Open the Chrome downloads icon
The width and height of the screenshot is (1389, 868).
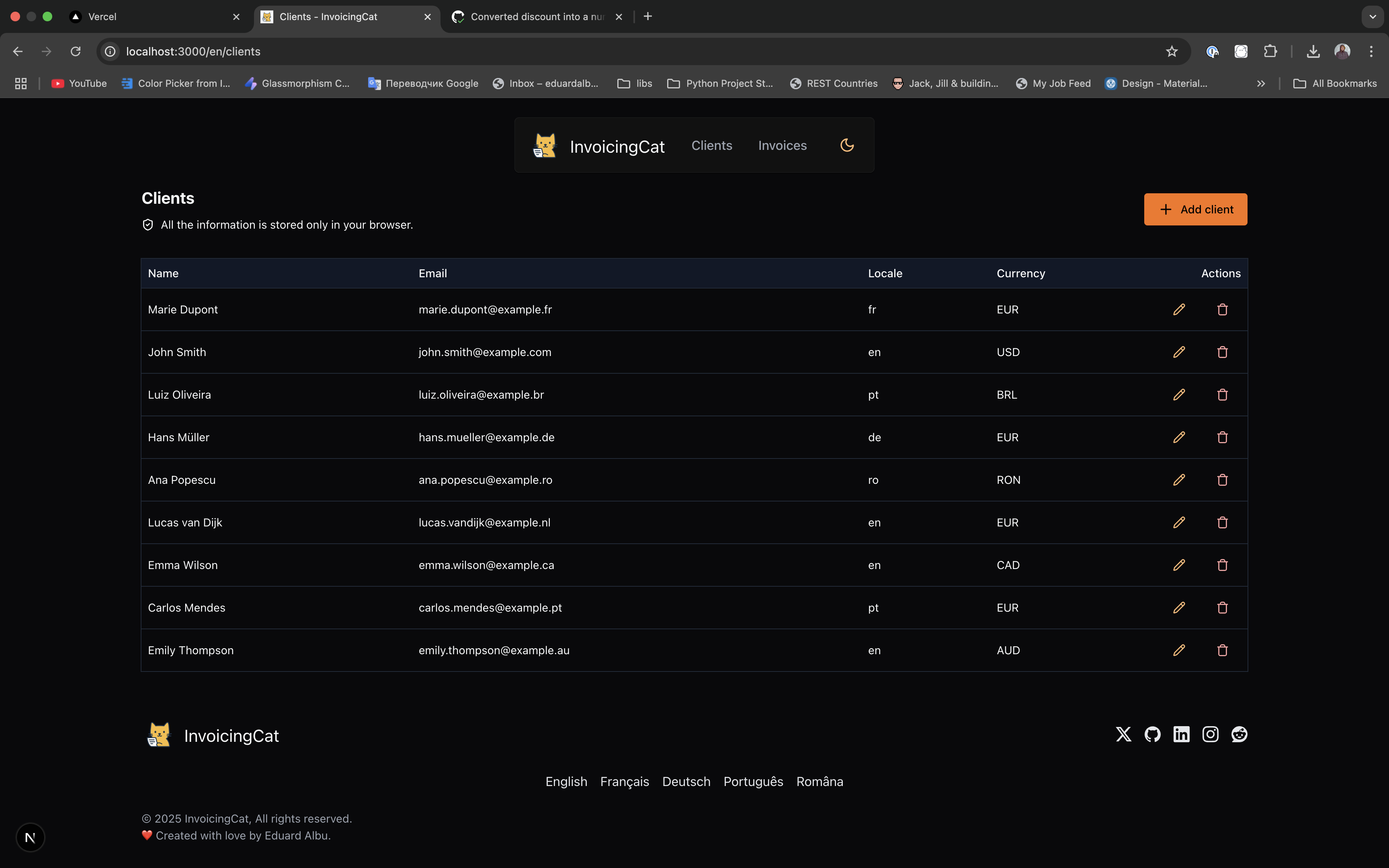[1313, 52]
